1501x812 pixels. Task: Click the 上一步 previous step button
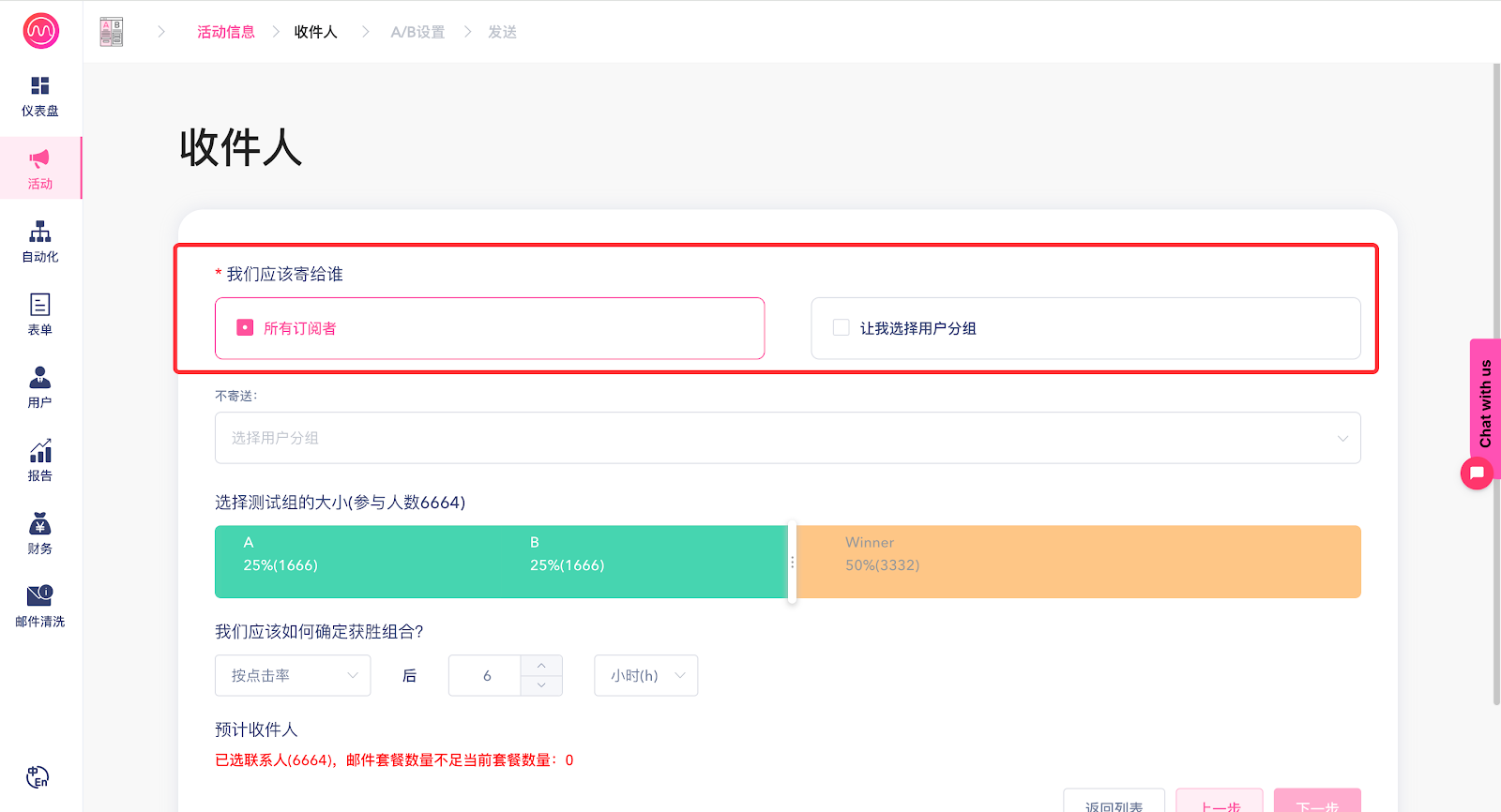(1219, 804)
